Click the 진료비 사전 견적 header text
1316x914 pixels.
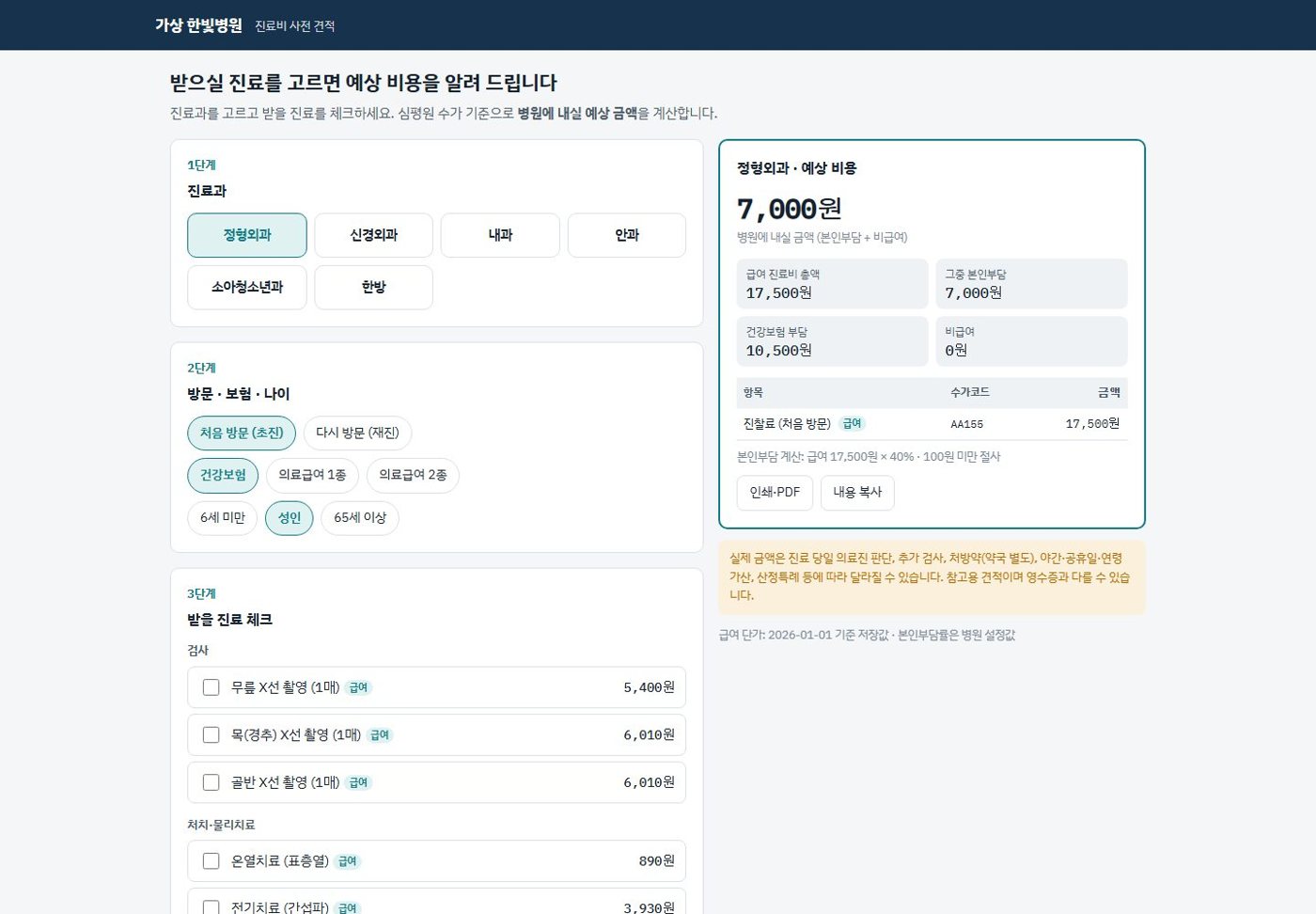point(295,26)
